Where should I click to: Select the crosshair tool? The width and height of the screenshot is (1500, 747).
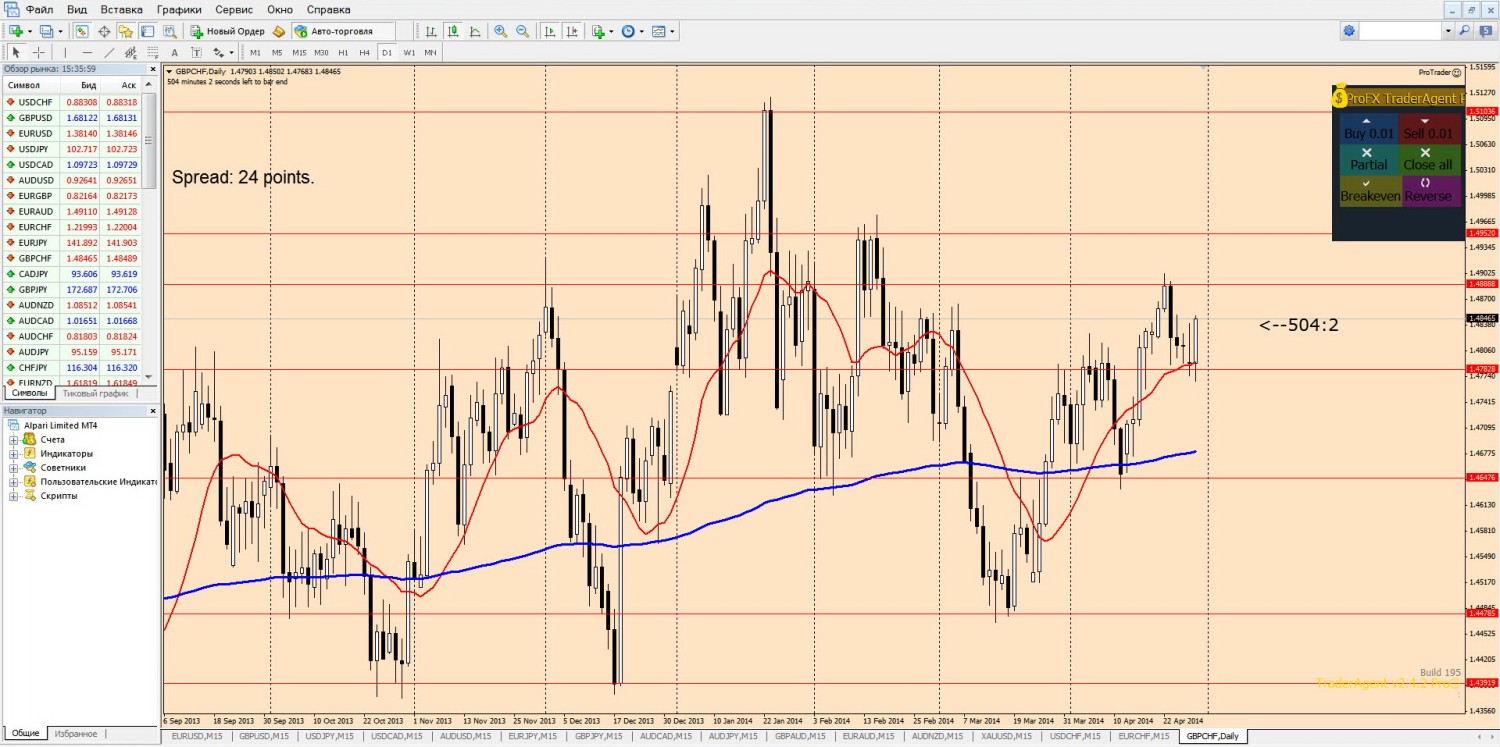39,52
